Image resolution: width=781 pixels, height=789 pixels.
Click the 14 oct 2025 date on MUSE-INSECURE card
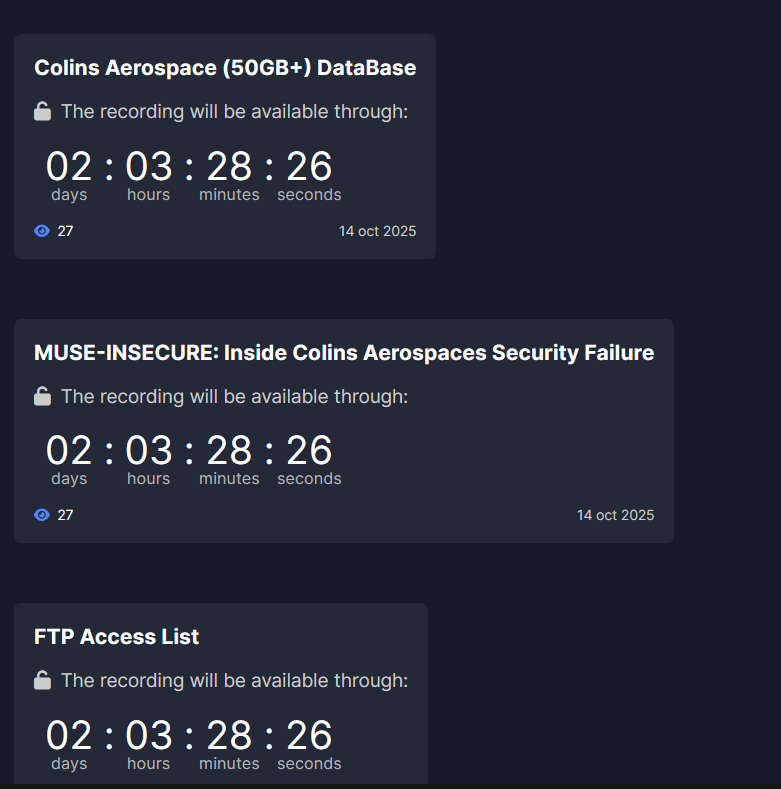(615, 515)
